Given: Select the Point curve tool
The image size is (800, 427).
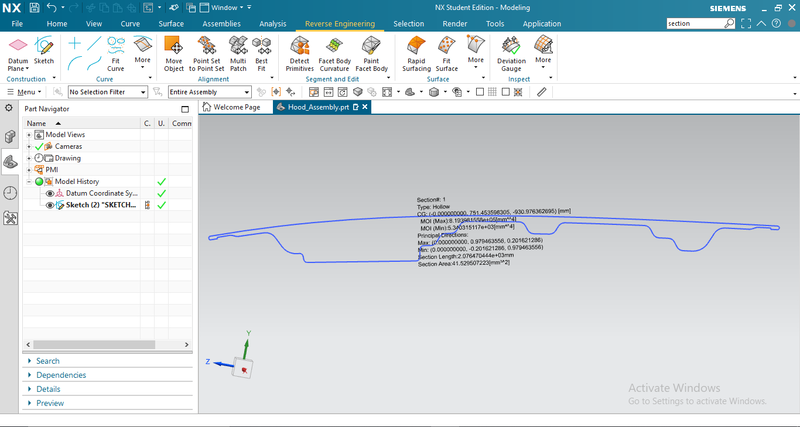Looking at the screenshot, I should pyautogui.click(x=74, y=43).
